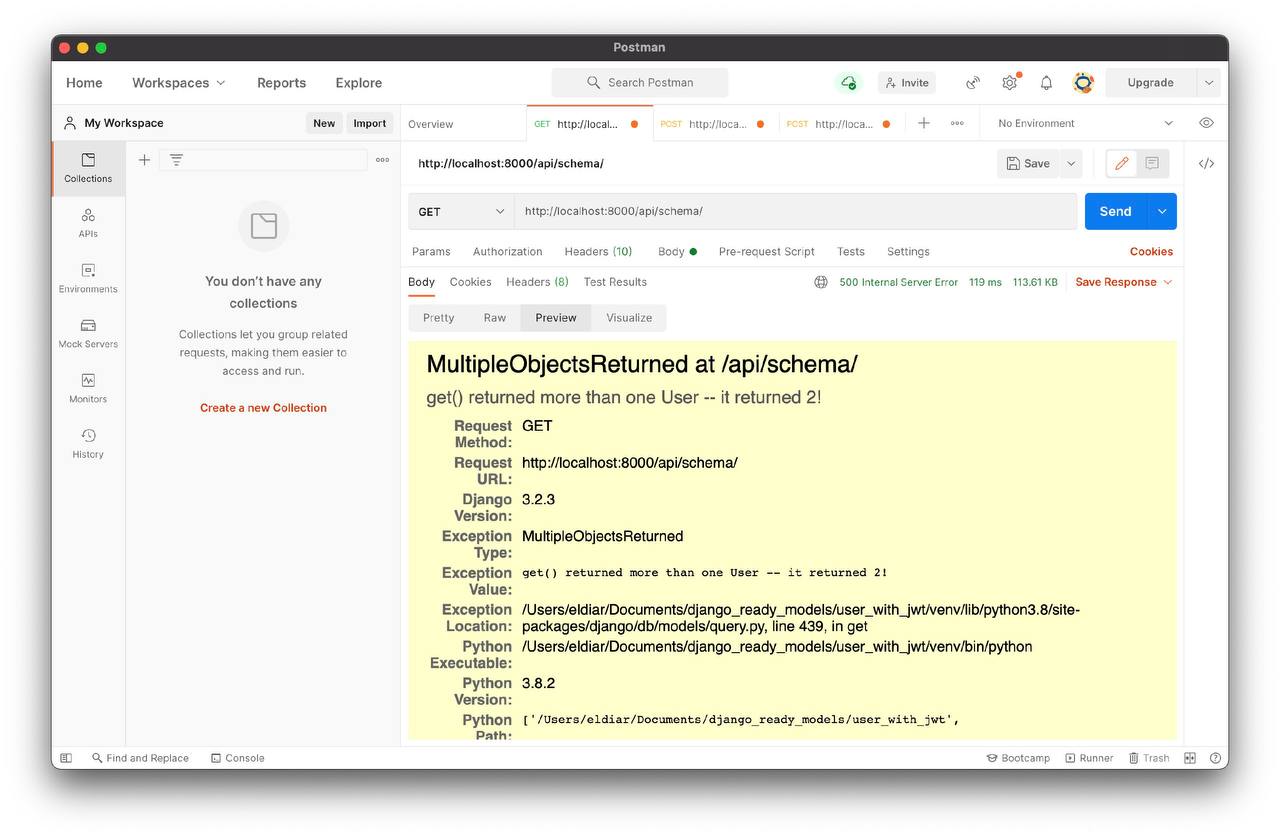This screenshot has width=1280, height=837.
Task: Open the Params tab
Action: coord(431,252)
